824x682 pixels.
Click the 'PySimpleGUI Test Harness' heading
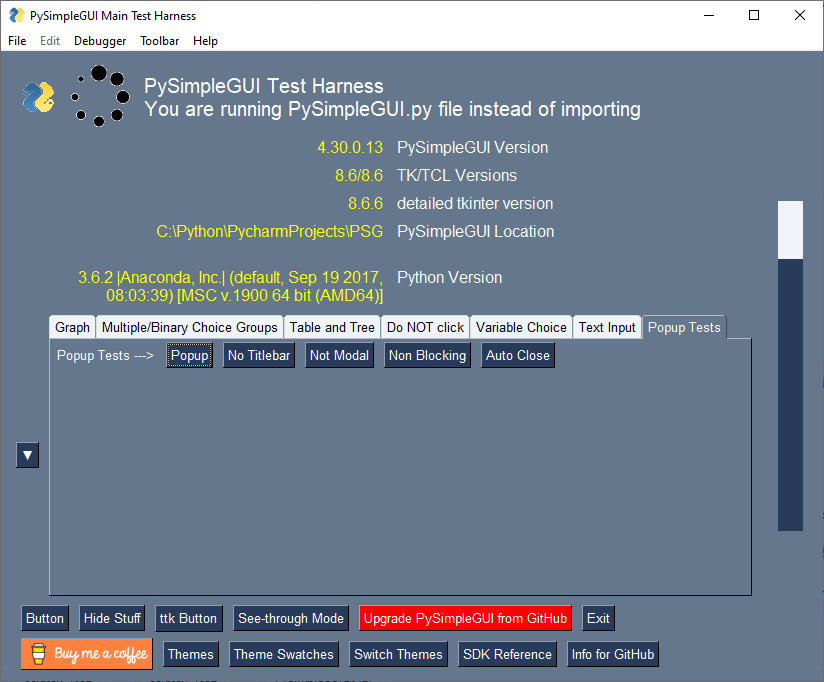tap(264, 86)
